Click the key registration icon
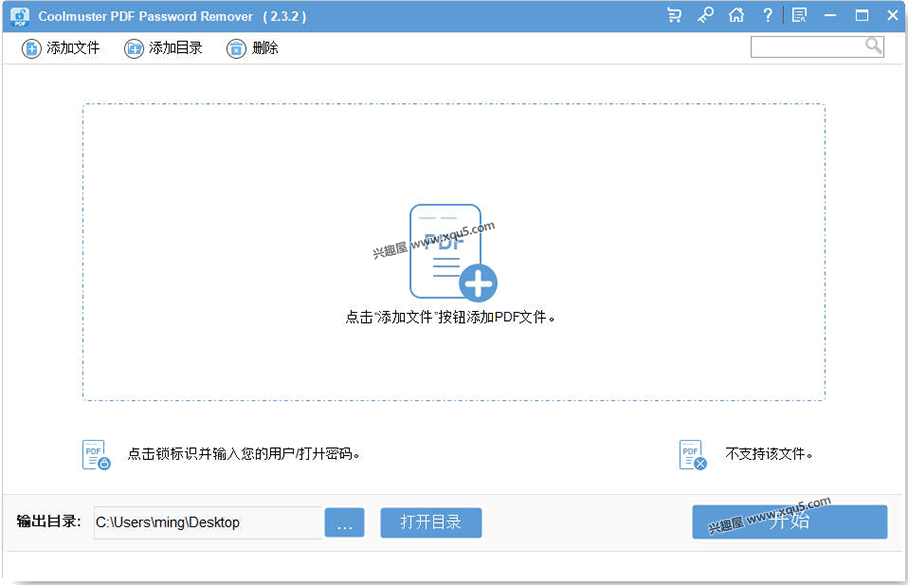 click(704, 15)
